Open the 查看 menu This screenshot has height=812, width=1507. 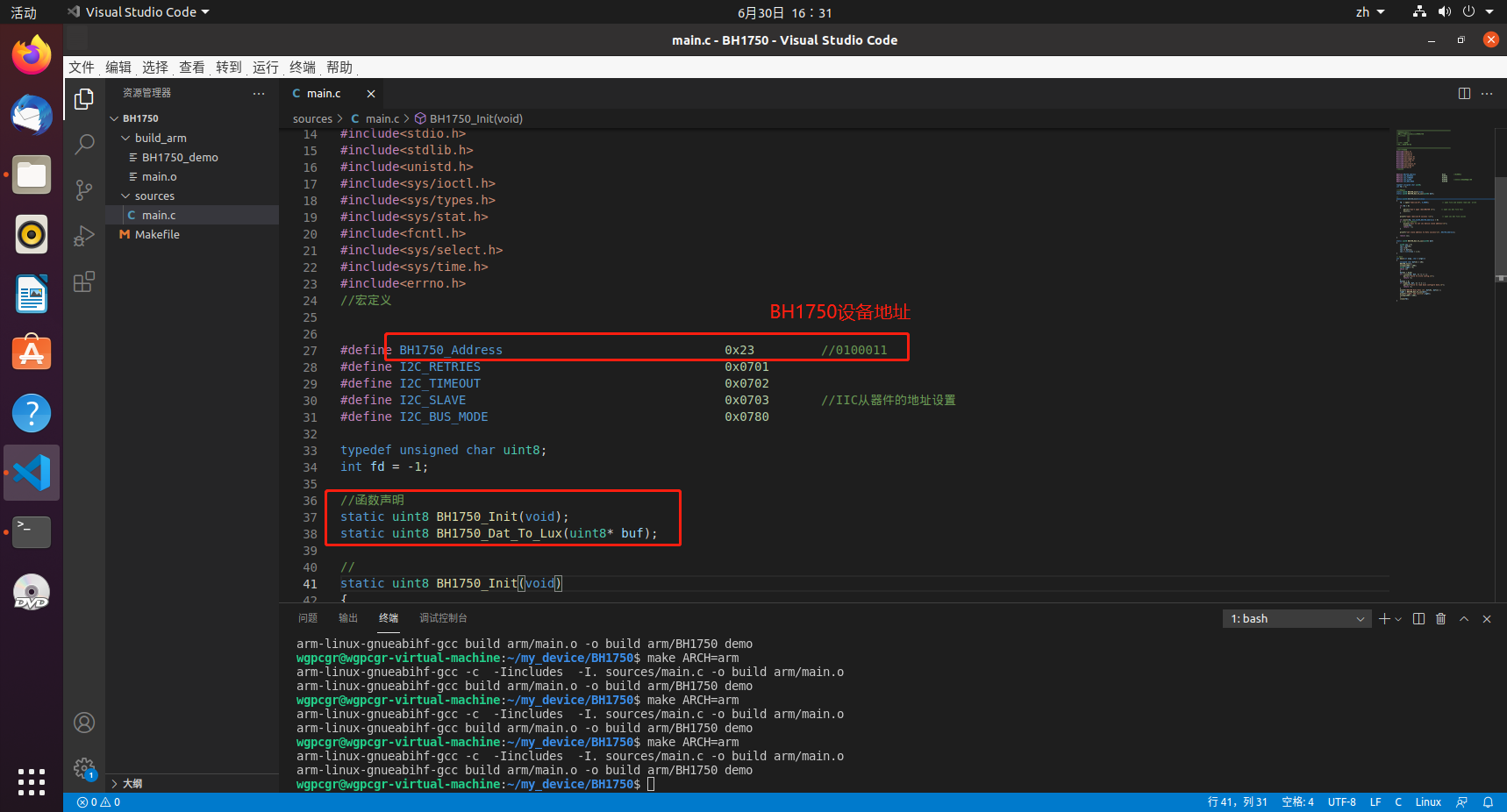(x=192, y=68)
